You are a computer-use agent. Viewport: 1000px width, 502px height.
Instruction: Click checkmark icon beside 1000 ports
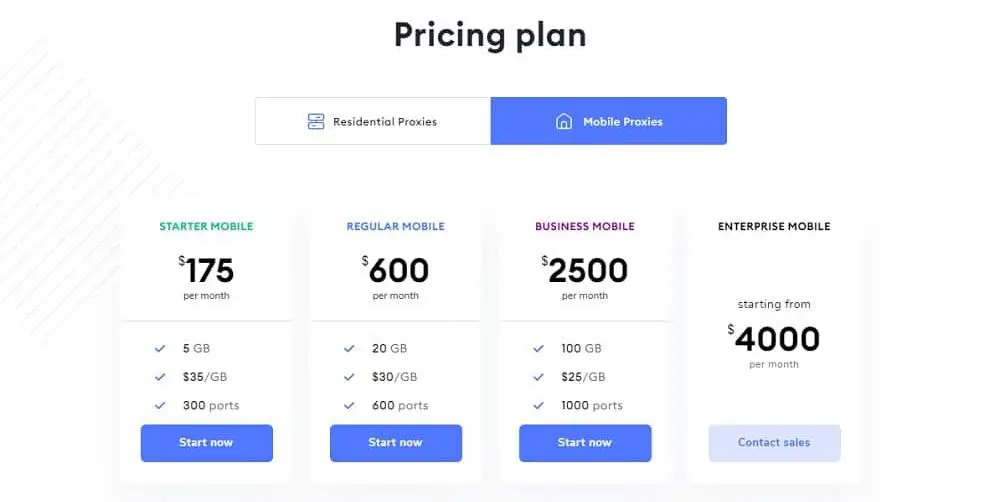[x=539, y=405]
